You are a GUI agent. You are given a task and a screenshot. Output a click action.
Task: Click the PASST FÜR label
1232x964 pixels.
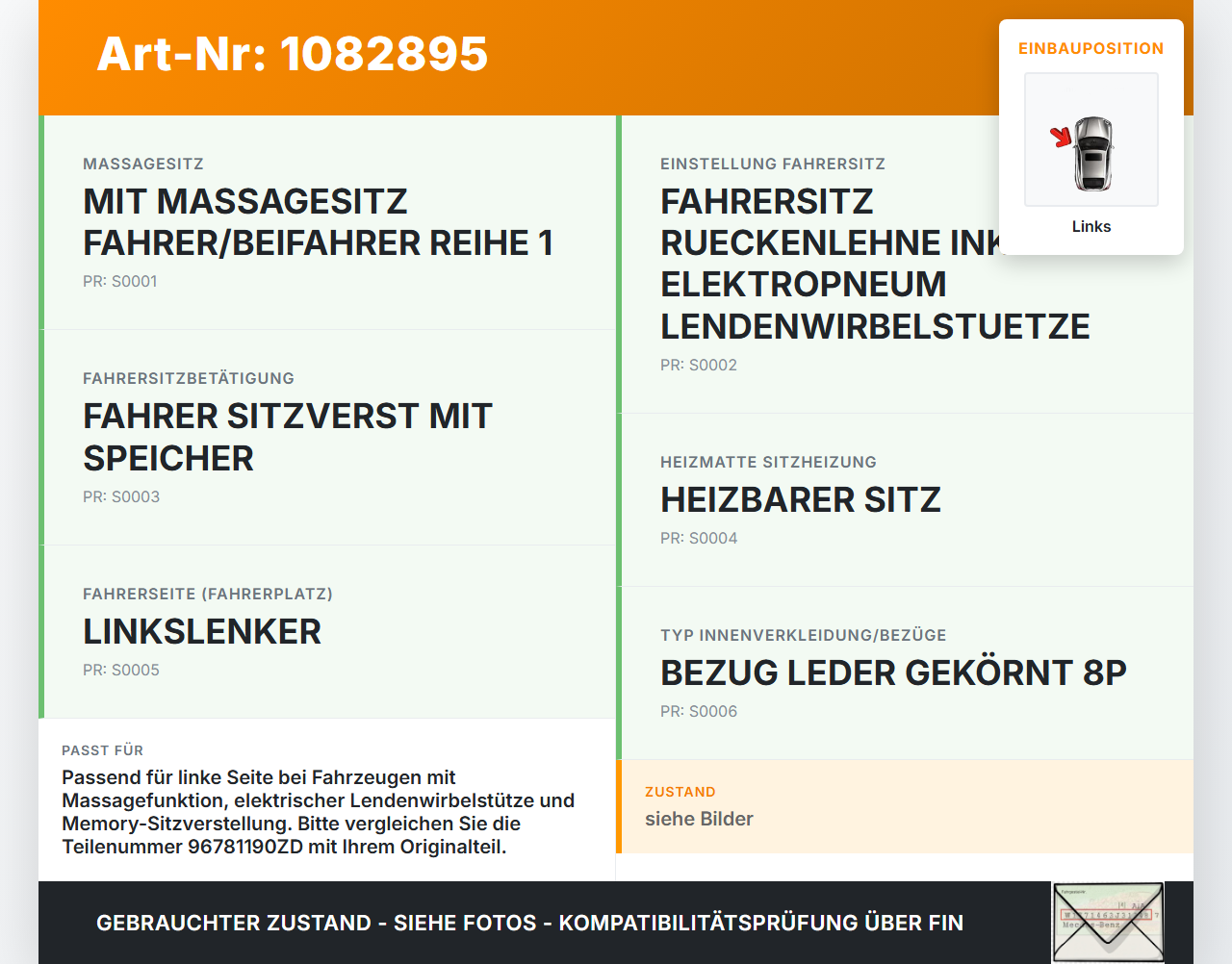pos(102,750)
